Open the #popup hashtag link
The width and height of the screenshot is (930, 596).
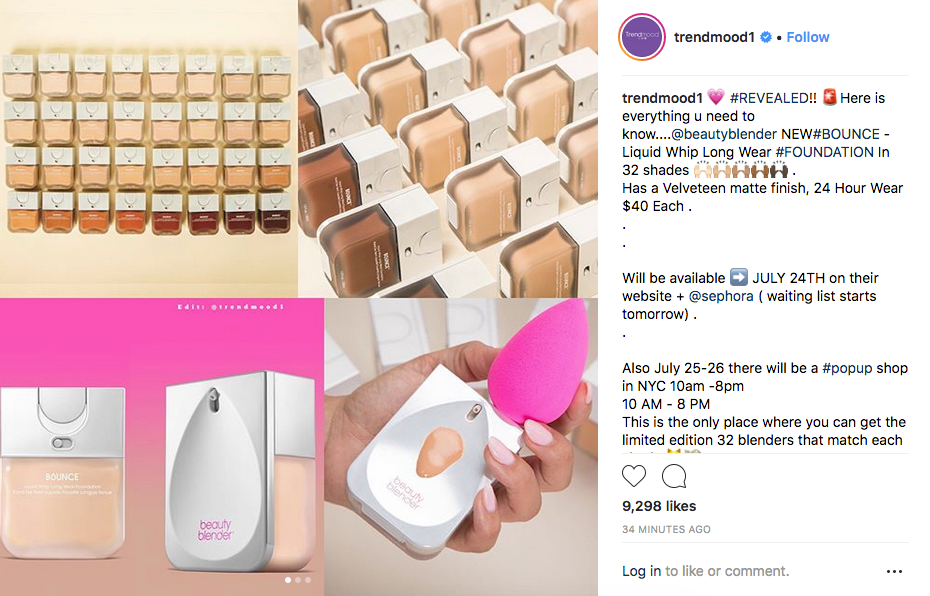point(847,368)
